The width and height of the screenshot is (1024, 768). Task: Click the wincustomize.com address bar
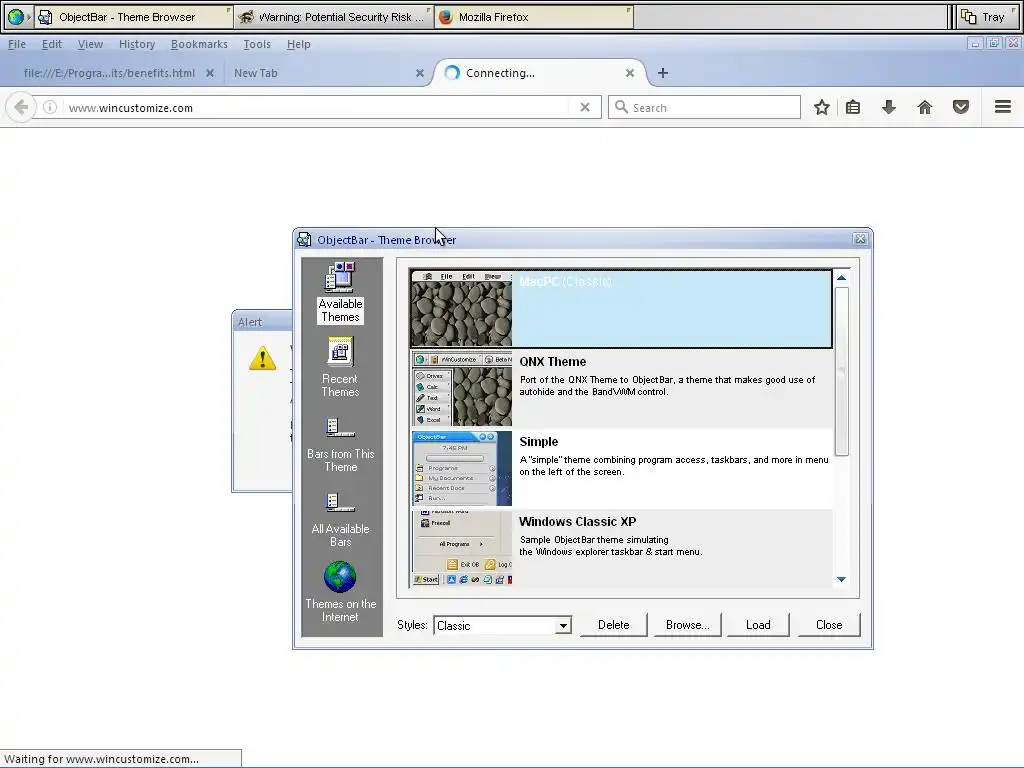point(315,108)
